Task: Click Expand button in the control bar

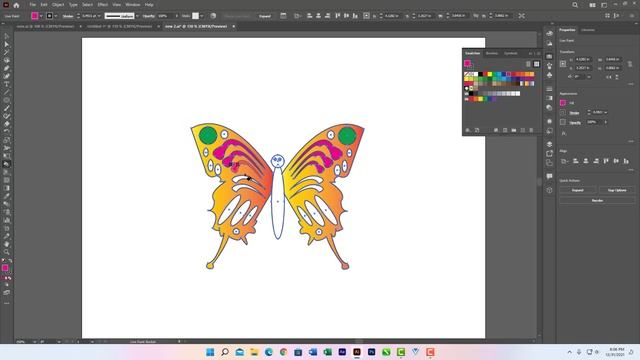Action: point(265,16)
